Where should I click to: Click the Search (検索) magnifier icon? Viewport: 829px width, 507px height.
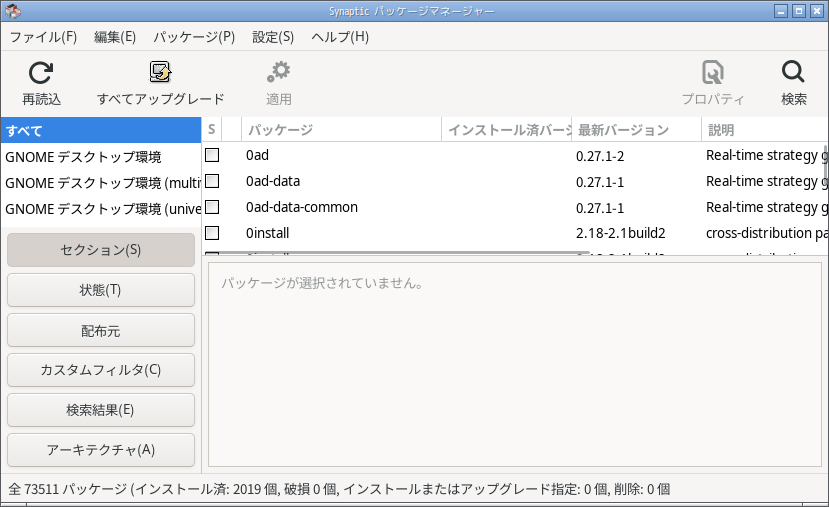(x=793, y=73)
